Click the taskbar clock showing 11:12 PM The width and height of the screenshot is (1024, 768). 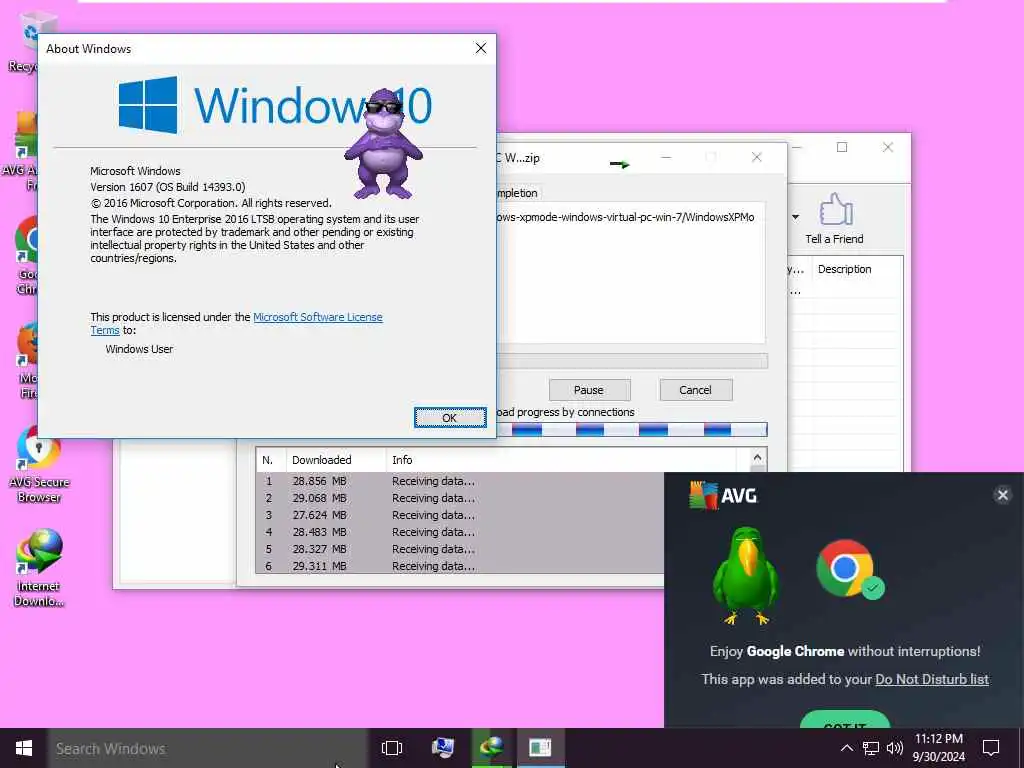pos(938,748)
